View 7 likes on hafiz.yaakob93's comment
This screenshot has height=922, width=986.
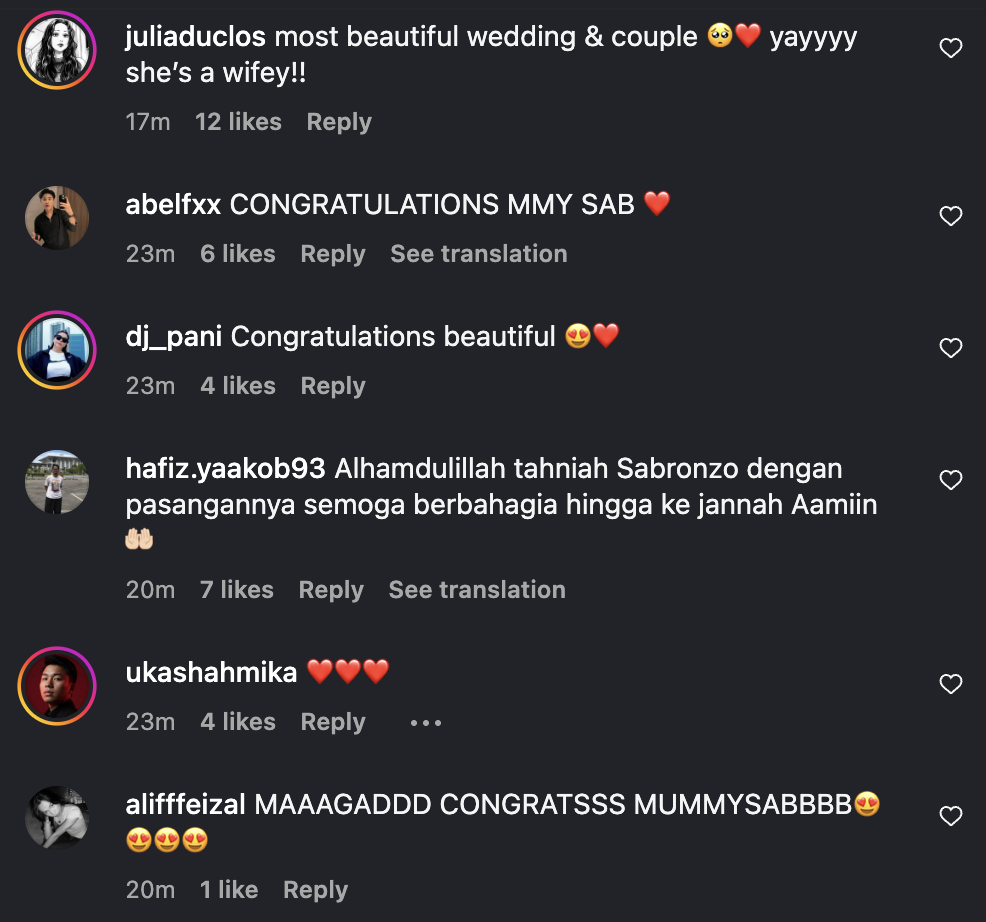[x=236, y=589]
